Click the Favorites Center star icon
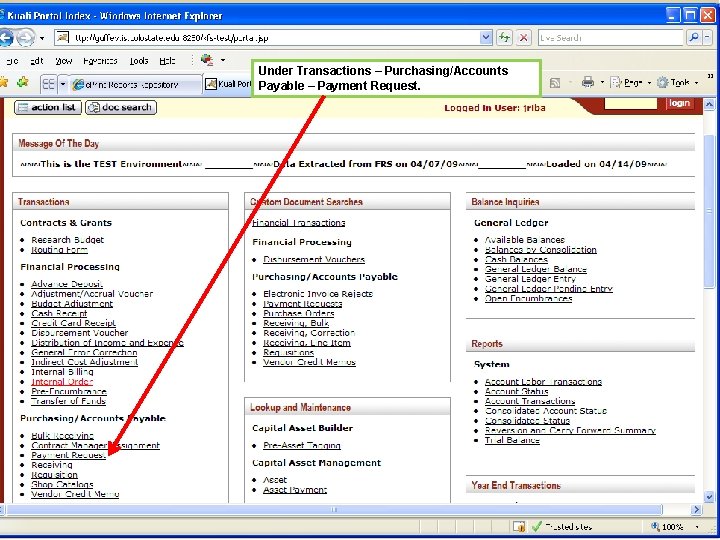 click(4, 82)
